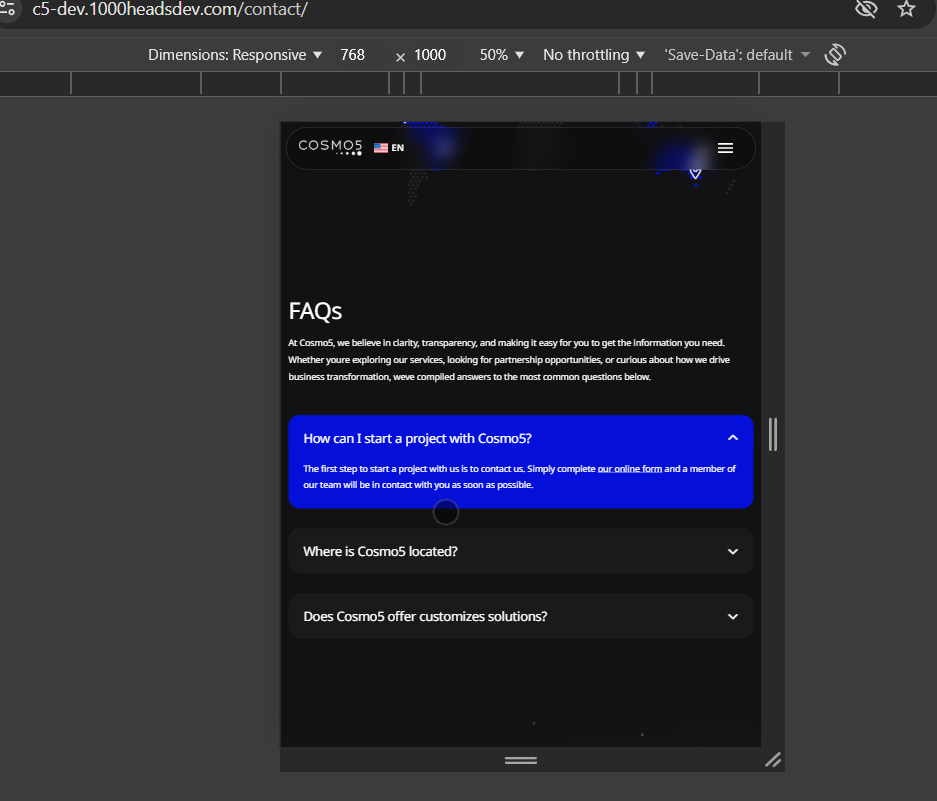Open the 50% zoom dropdown
The image size is (937, 801).
(501, 55)
